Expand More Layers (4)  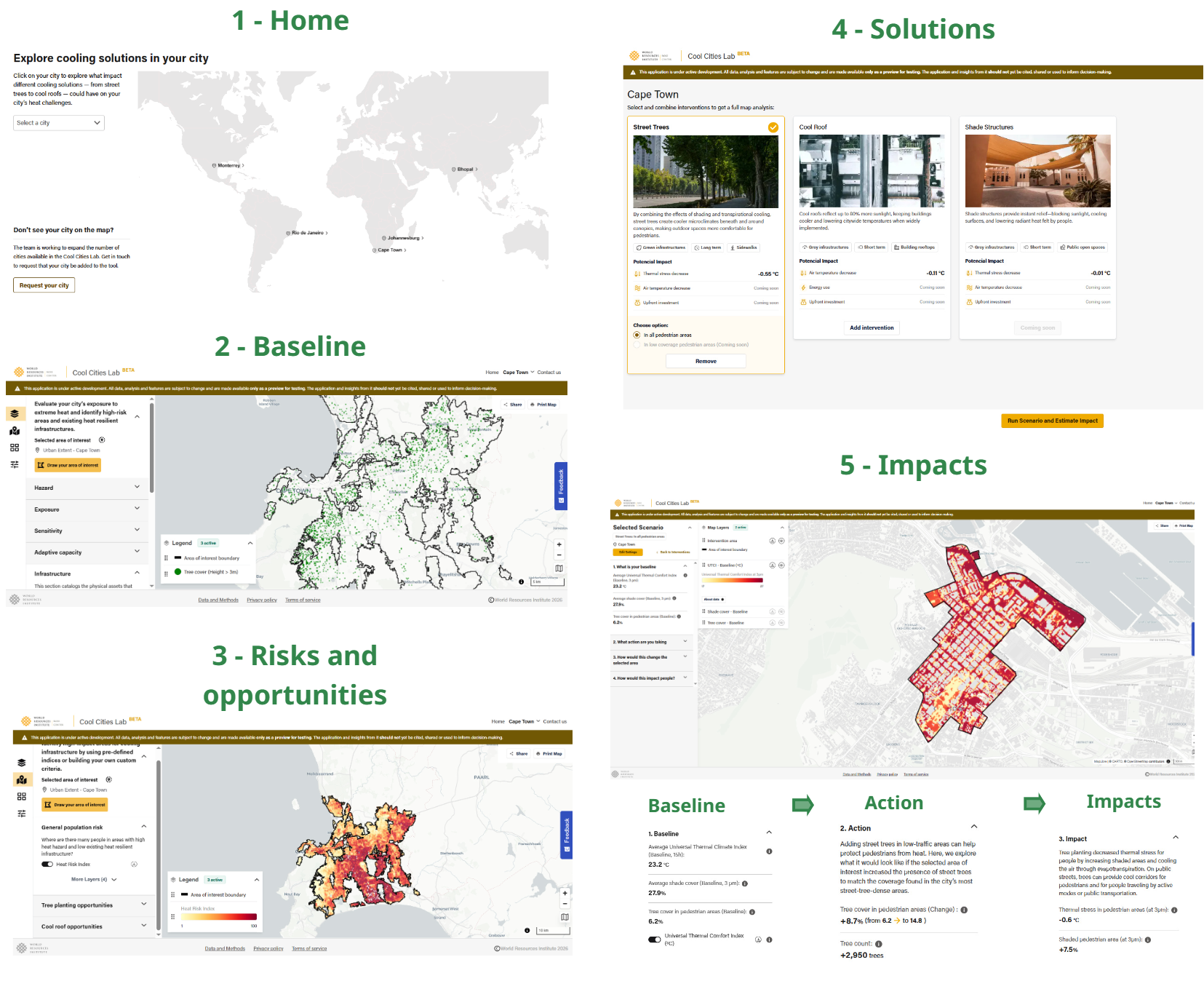(94, 879)
